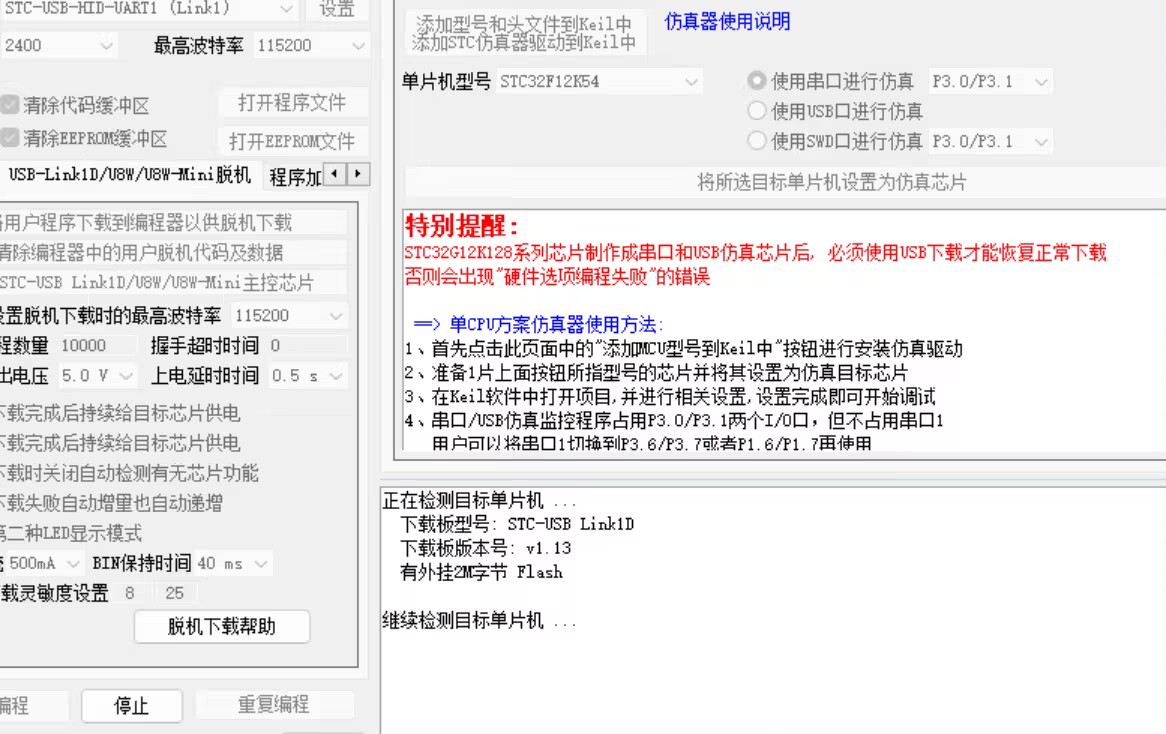This screenshot has width=1166, height=734.
Task: Open the 最高波特率 115200 dropdown
Action: point(311,45)
